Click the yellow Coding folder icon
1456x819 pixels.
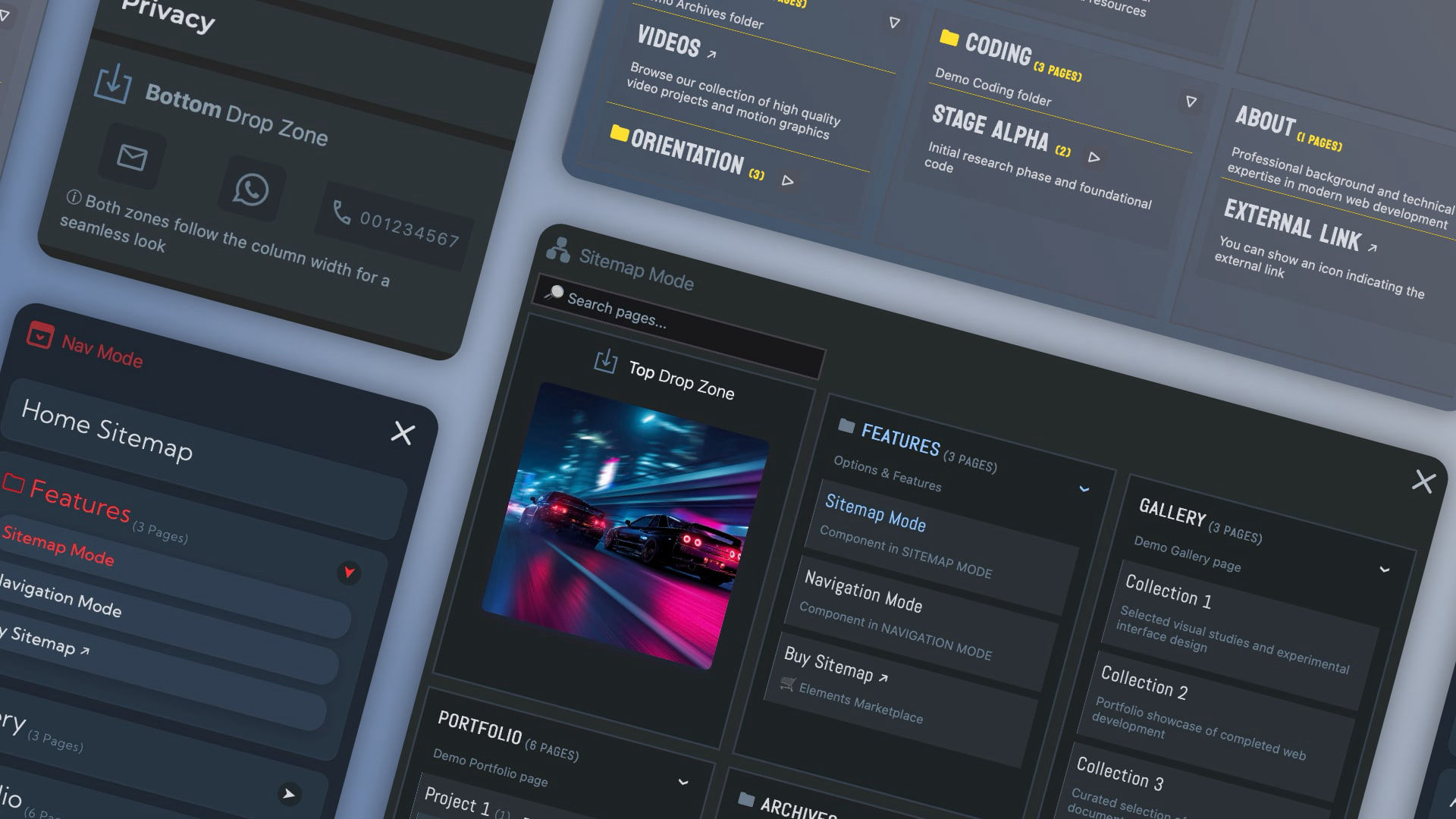click(949, 38)
